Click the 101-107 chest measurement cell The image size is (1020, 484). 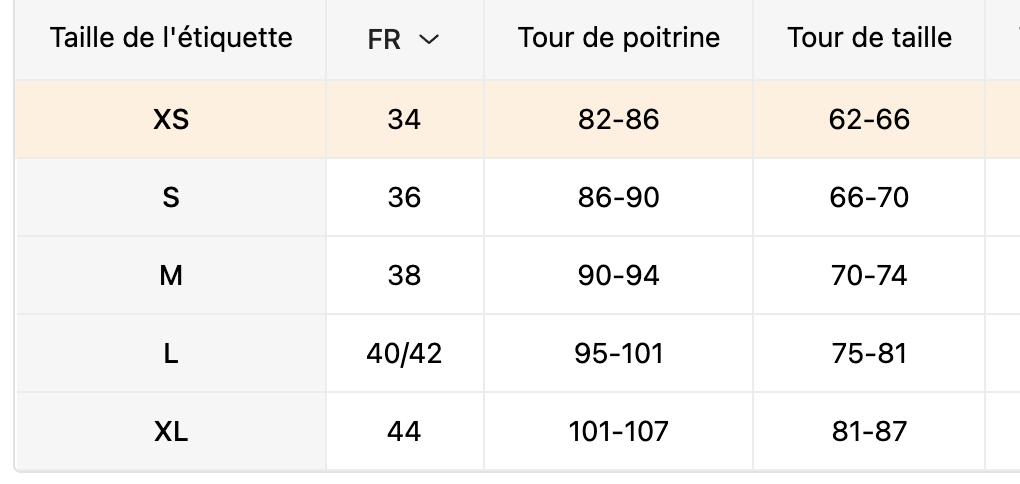[619, 431]
